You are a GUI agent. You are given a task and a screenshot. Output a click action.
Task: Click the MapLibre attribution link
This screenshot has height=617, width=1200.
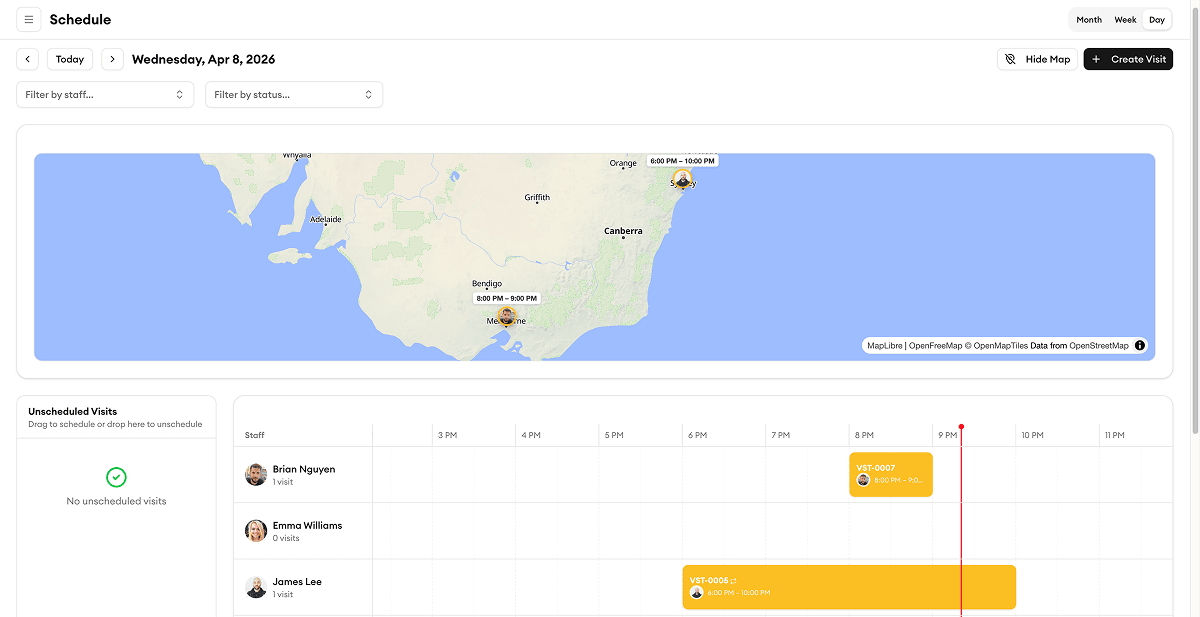point(884,345)
